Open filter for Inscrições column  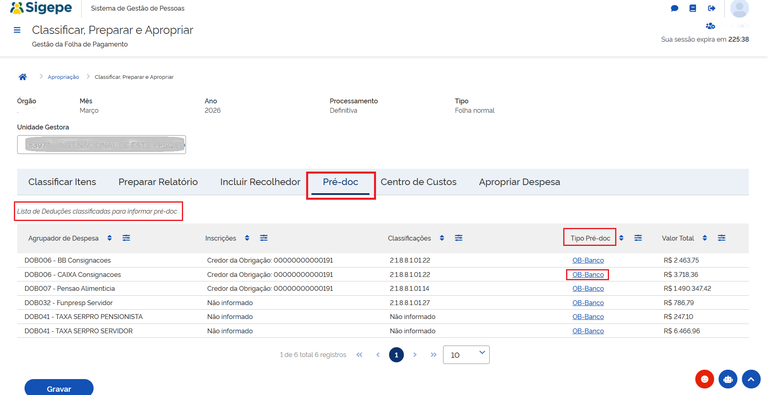coord(264,238)
